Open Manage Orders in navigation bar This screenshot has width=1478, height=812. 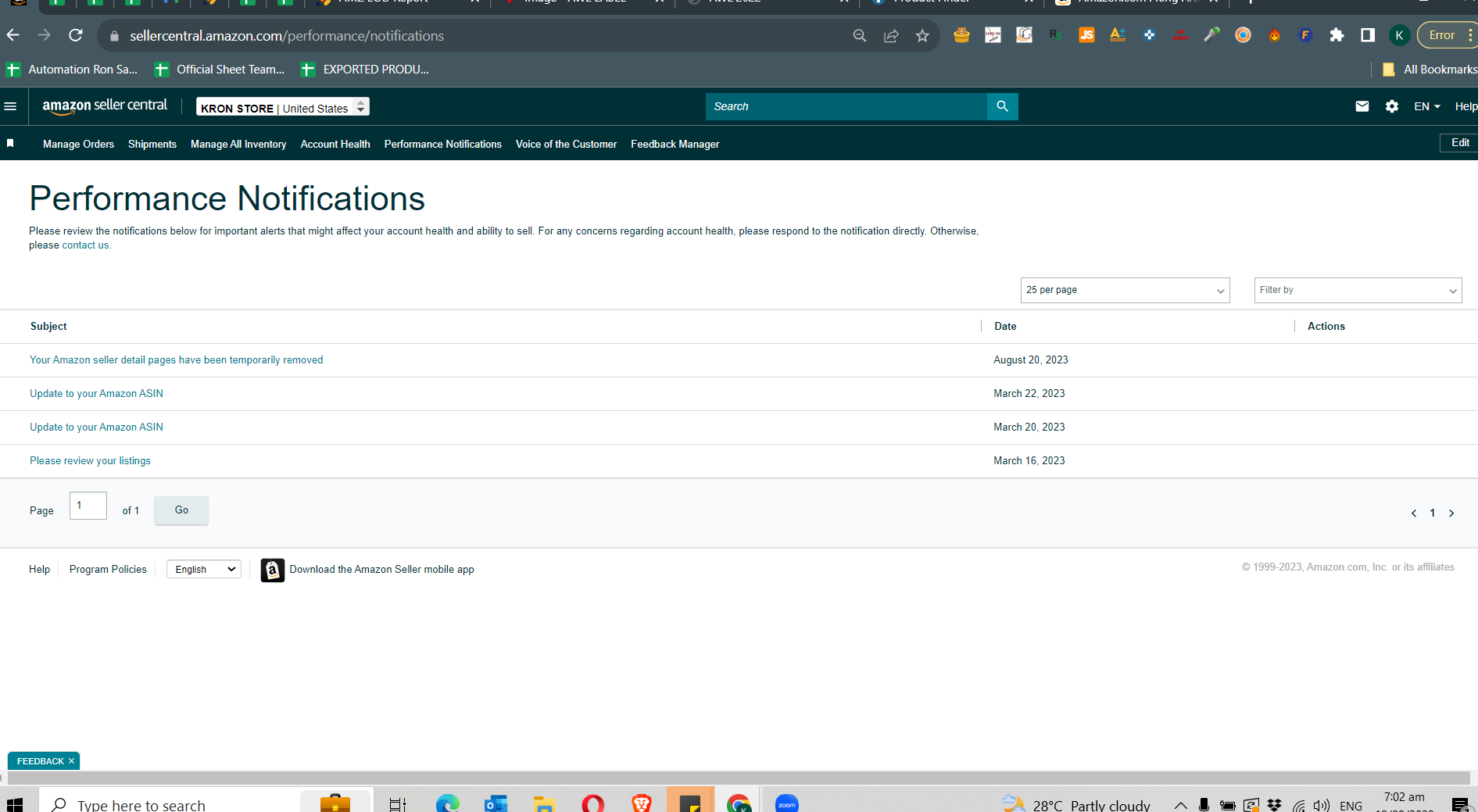pyautogui.click(x=78, y=144)
